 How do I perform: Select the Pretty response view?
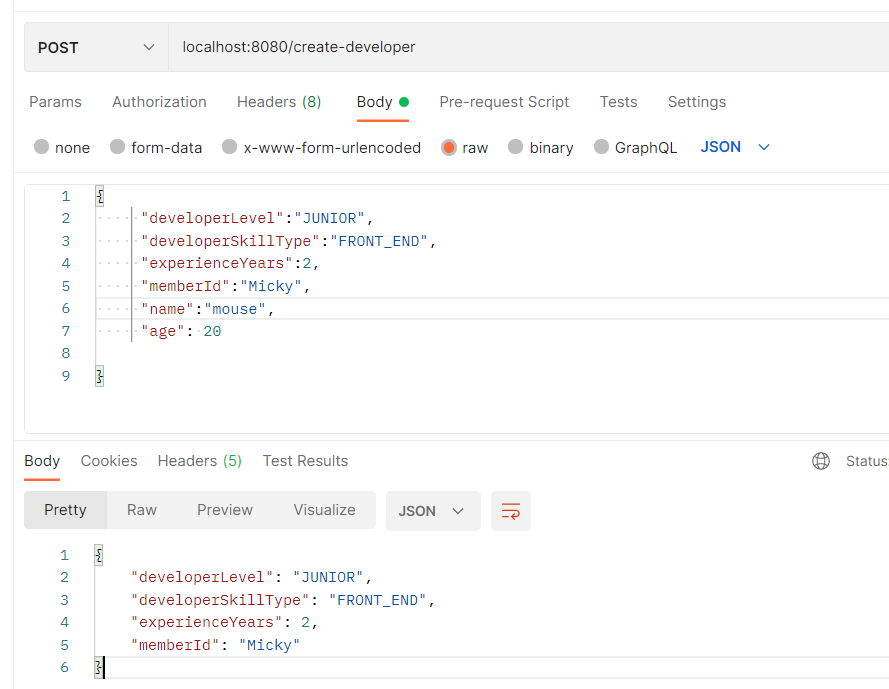[x=65, y=510]
